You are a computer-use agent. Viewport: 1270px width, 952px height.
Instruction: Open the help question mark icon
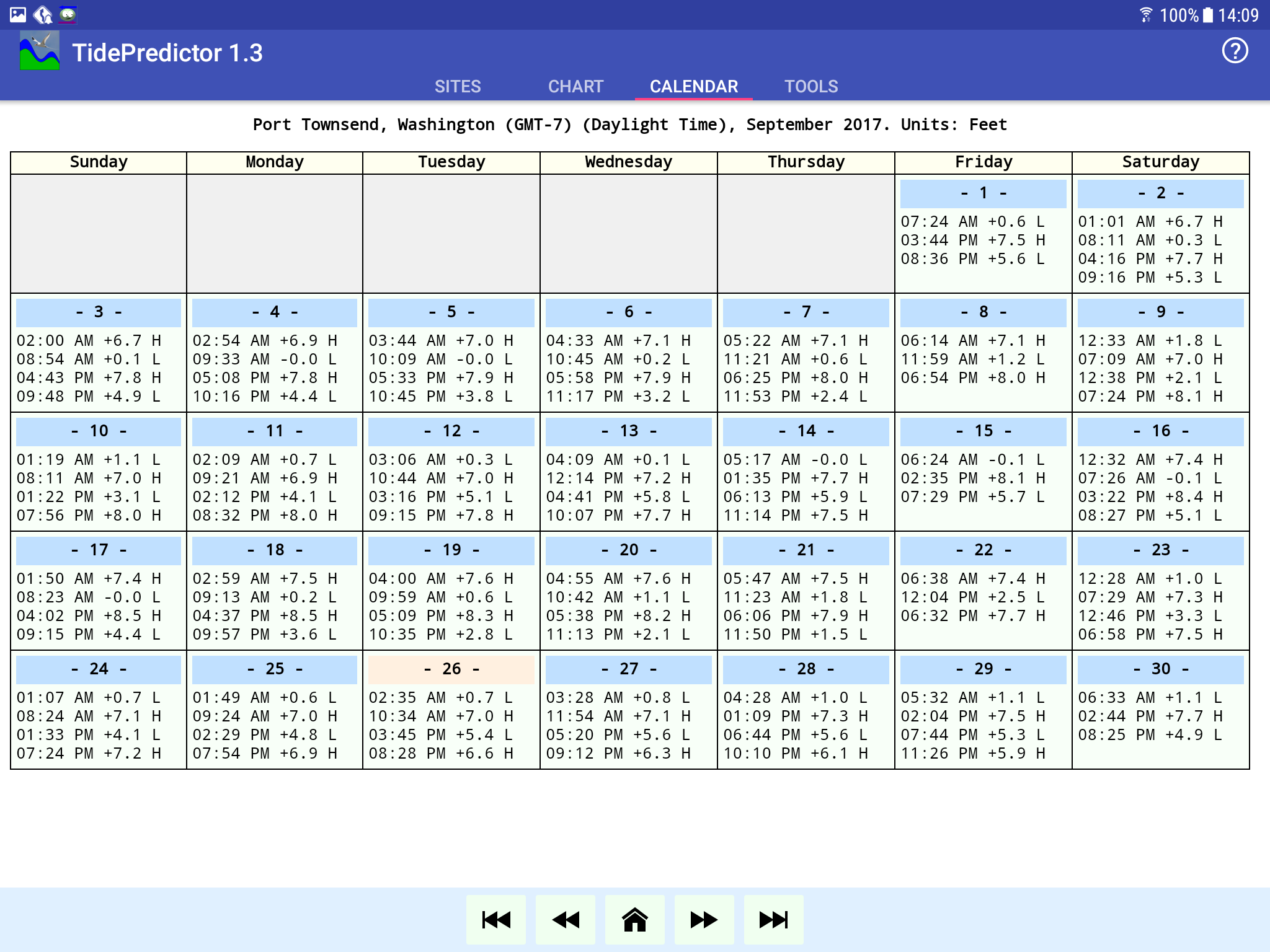pos(1234,51)
